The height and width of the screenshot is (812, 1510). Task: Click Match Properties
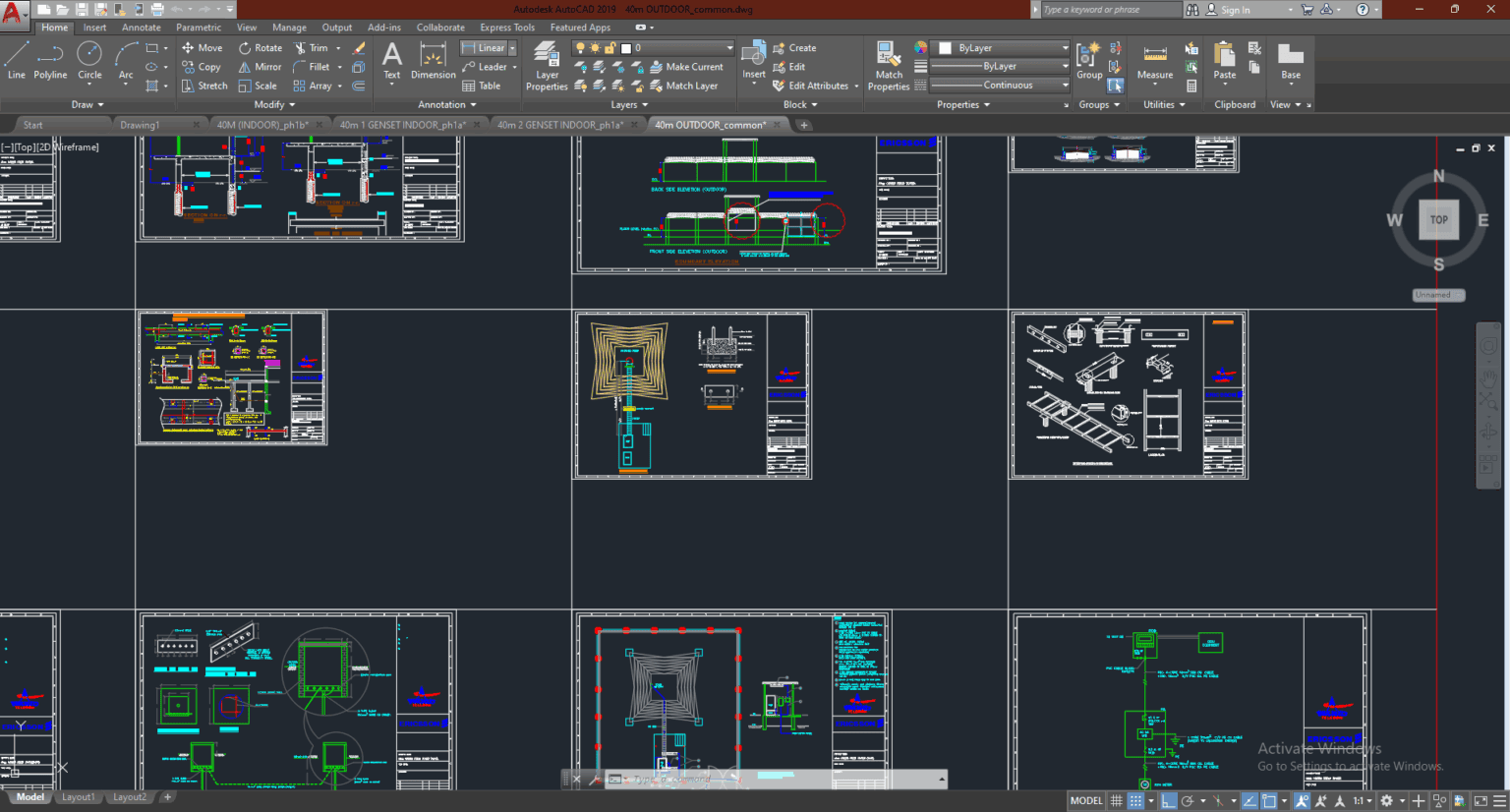888,66
